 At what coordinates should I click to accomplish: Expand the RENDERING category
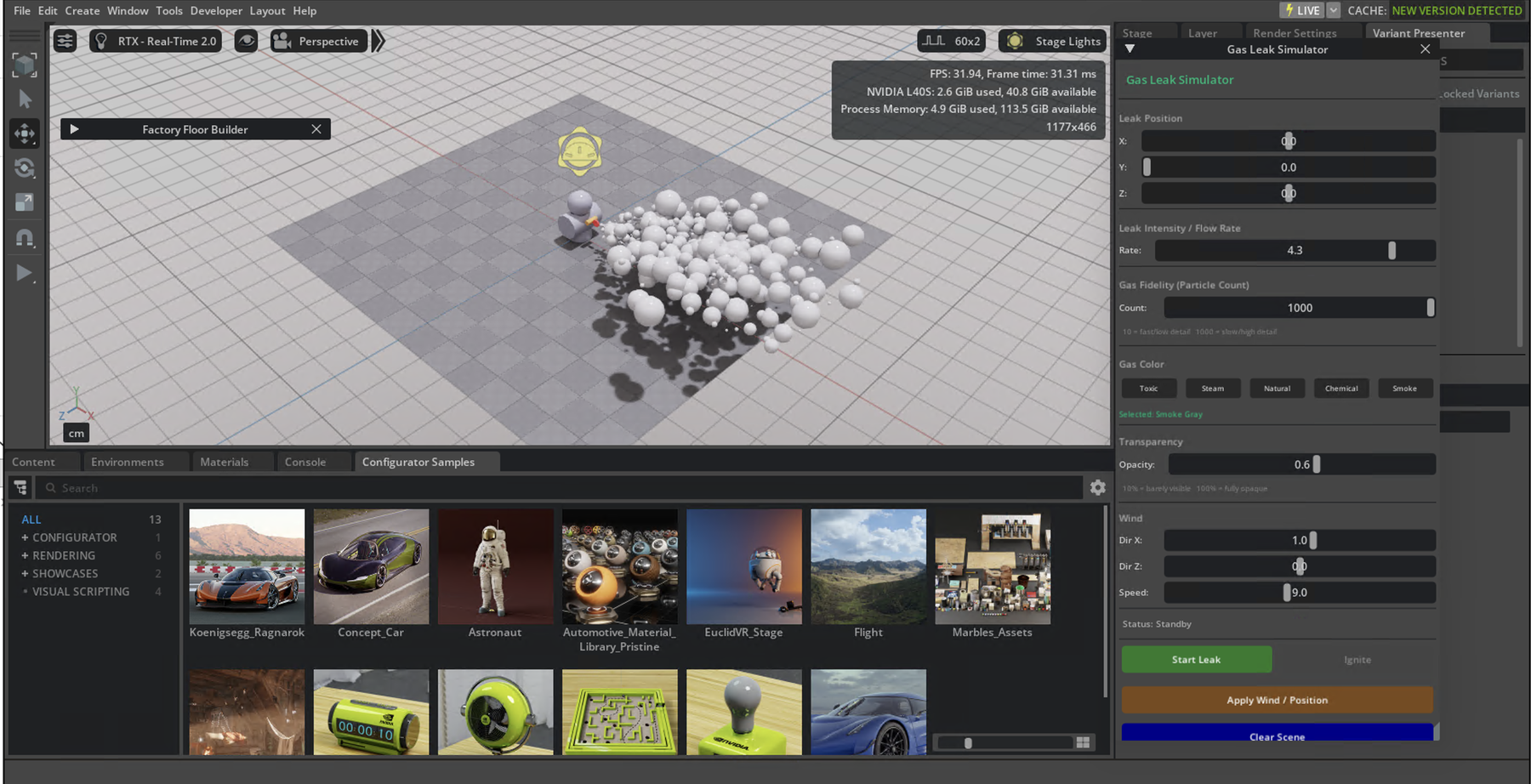(x=64, y=555)
